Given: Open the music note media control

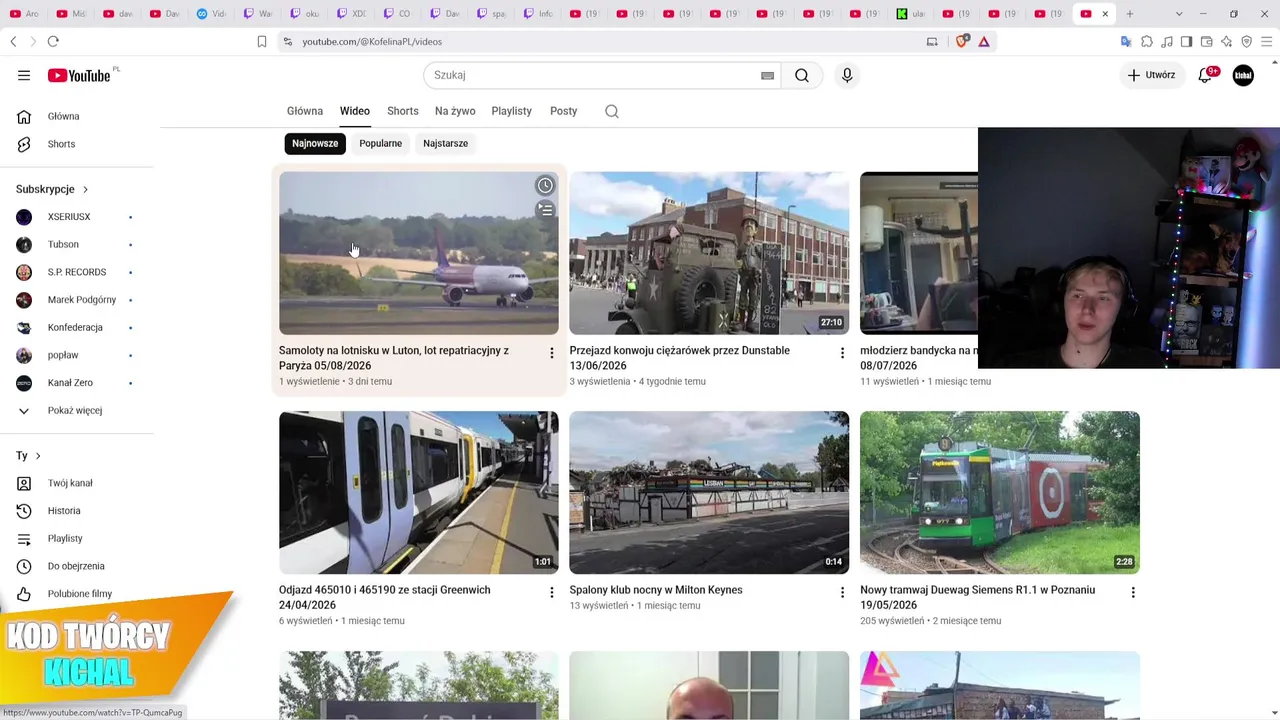Looking at the screenshot, I should pyautogui.click(x=1167, y=41).
